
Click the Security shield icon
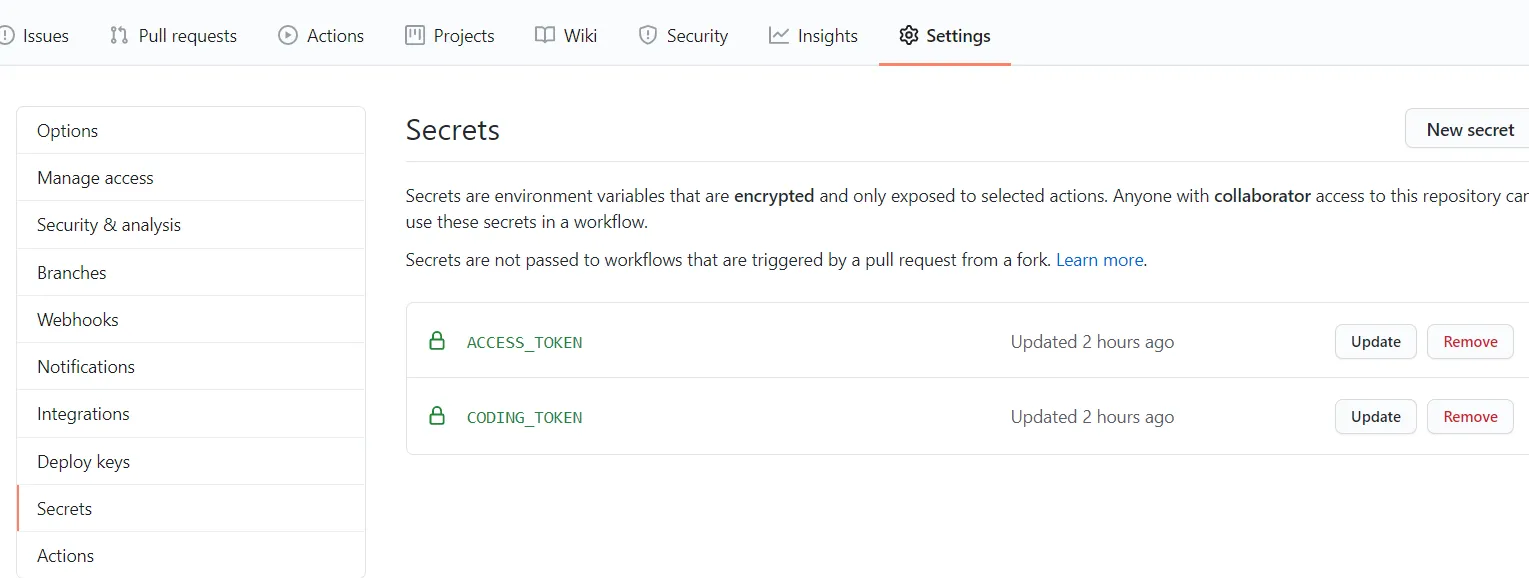(x=648, y=36)
